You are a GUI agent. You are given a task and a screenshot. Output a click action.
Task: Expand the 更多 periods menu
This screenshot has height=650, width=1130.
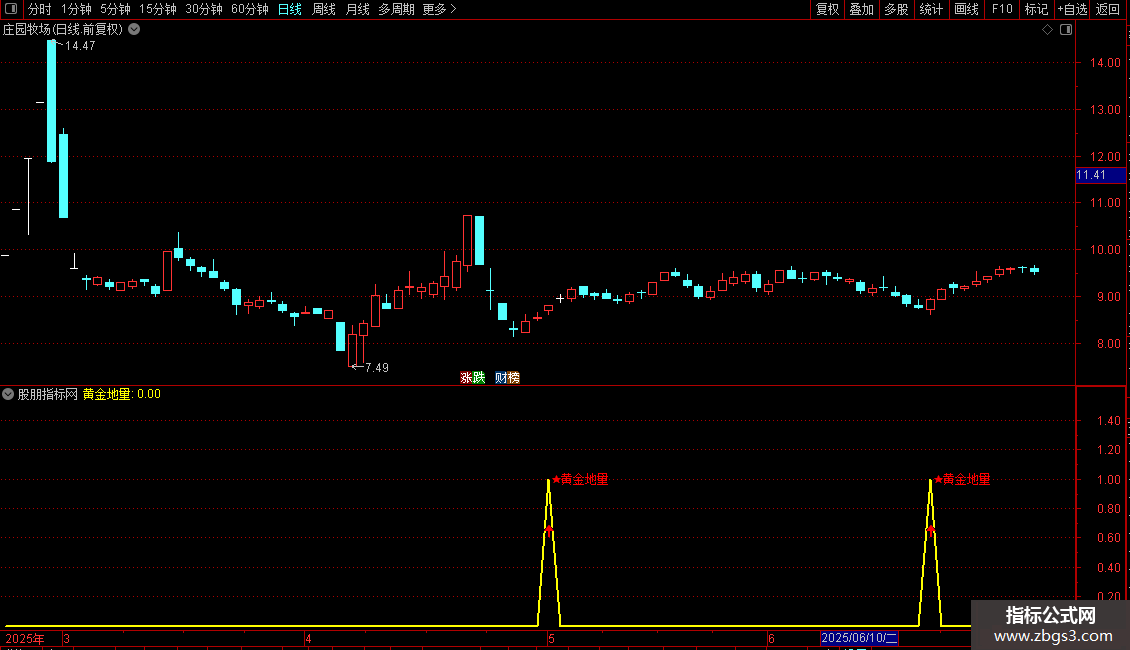tap(440, 9)
